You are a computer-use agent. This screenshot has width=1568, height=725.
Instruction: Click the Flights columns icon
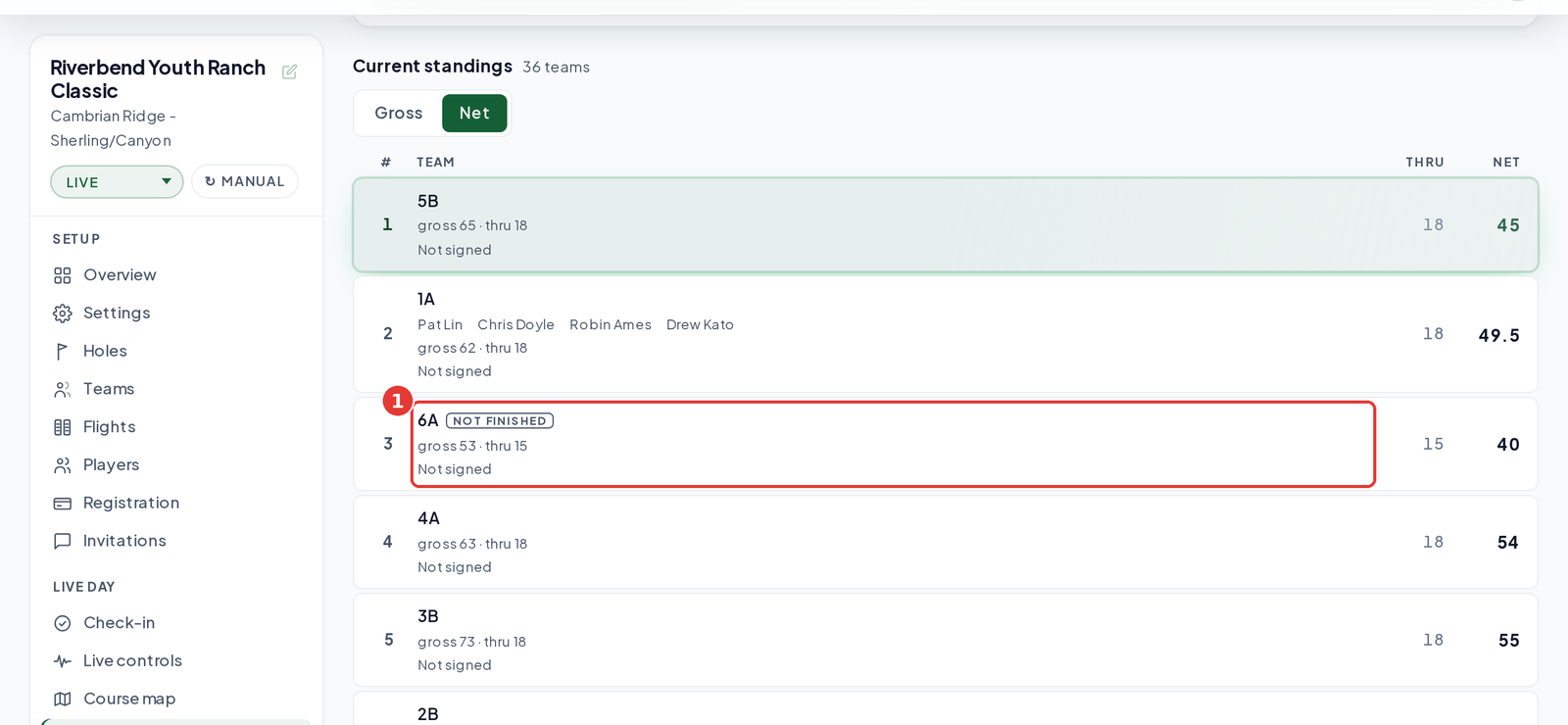click(63, 427)
